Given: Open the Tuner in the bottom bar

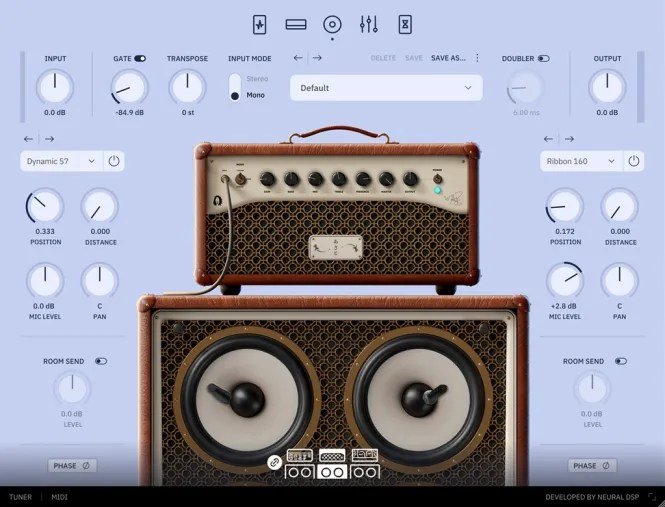Looking at the screenshot, I should [x=20, y=497].
